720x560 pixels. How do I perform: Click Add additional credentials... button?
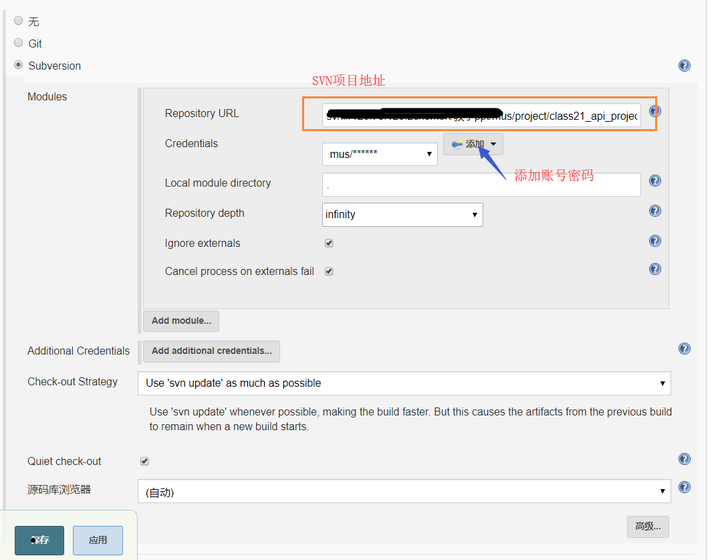(211, 351)
